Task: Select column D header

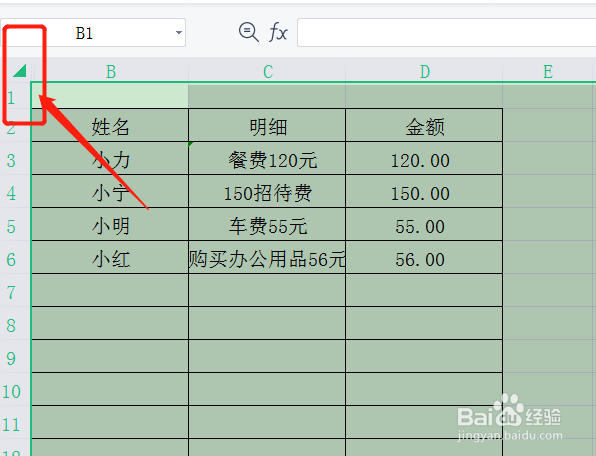Action: pos(424,71)
